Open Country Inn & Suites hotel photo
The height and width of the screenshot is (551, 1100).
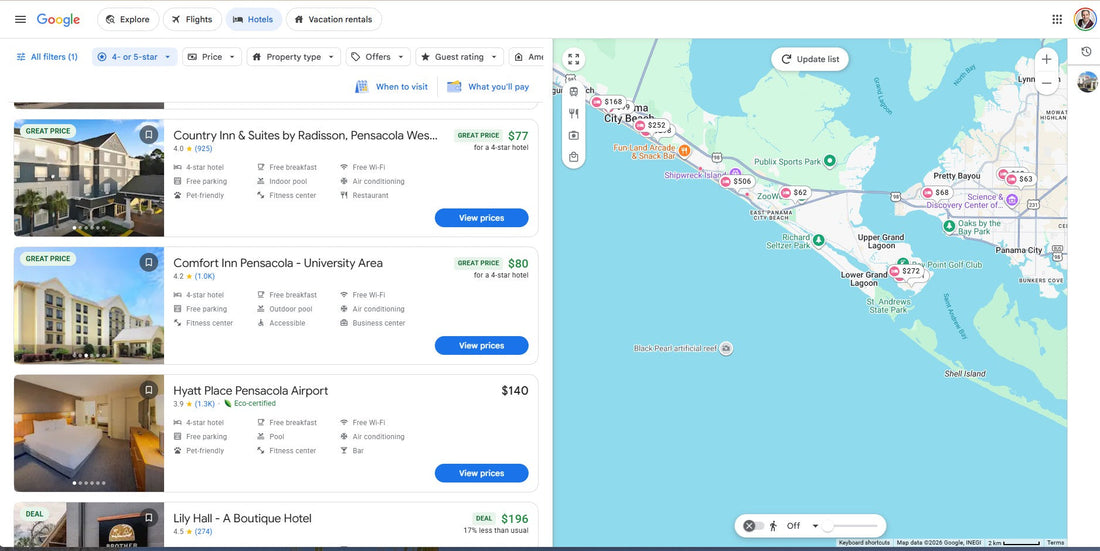(x=89, y=178)
